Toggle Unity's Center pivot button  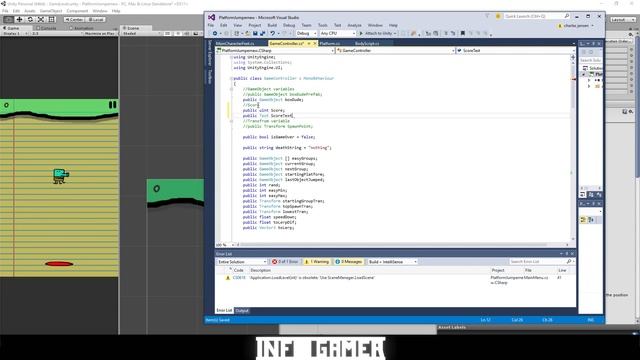coord(74,19)
